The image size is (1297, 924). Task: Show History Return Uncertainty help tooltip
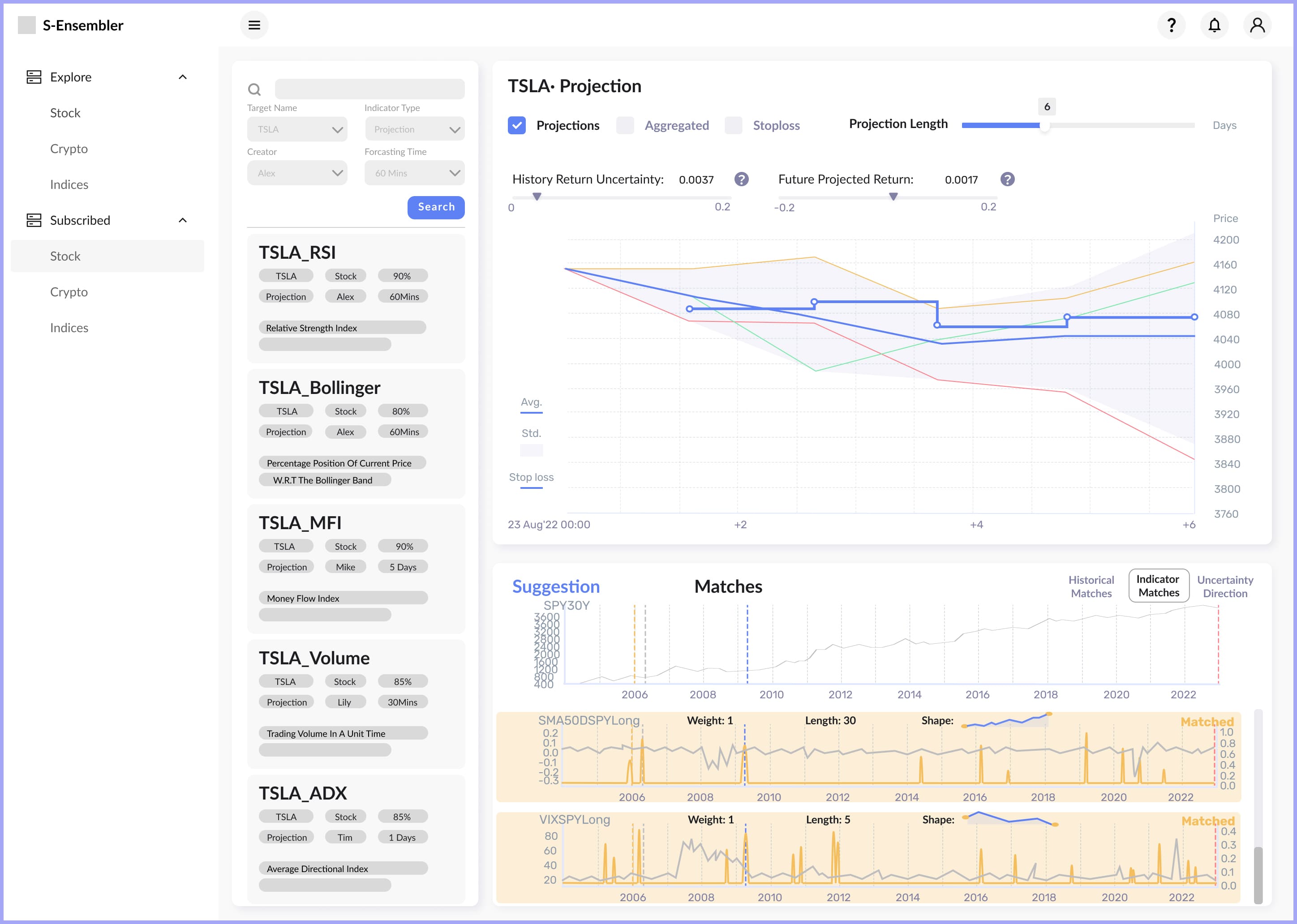point(742,179)
